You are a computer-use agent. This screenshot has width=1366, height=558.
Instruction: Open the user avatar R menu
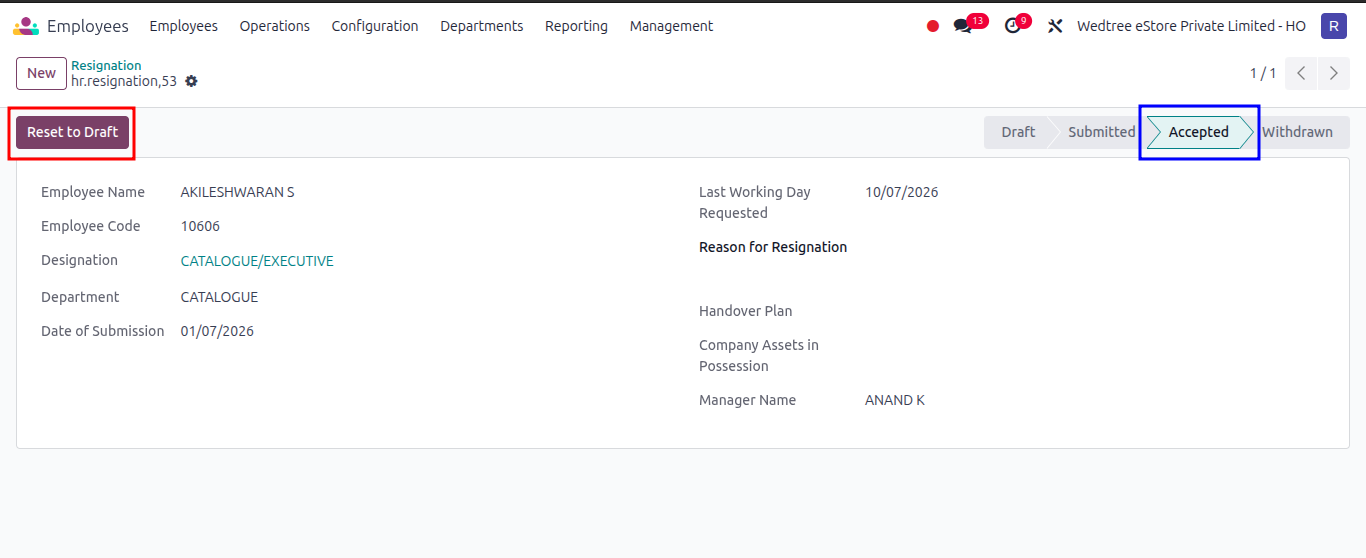[x=1333, y=26]
